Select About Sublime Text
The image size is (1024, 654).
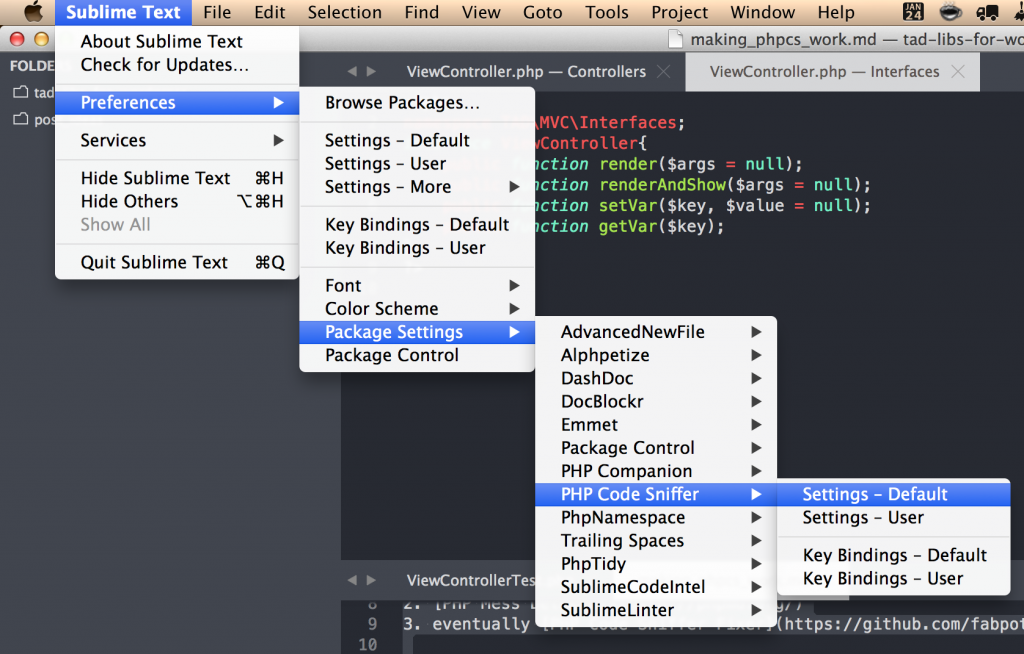pos(177,42)
